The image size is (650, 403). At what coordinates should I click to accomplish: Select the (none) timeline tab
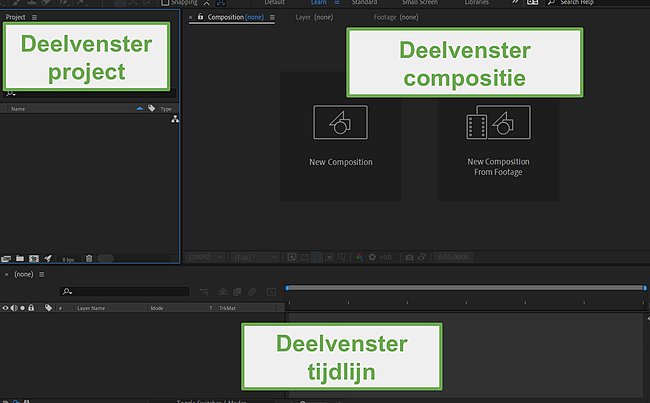click(x=24, y=274)
